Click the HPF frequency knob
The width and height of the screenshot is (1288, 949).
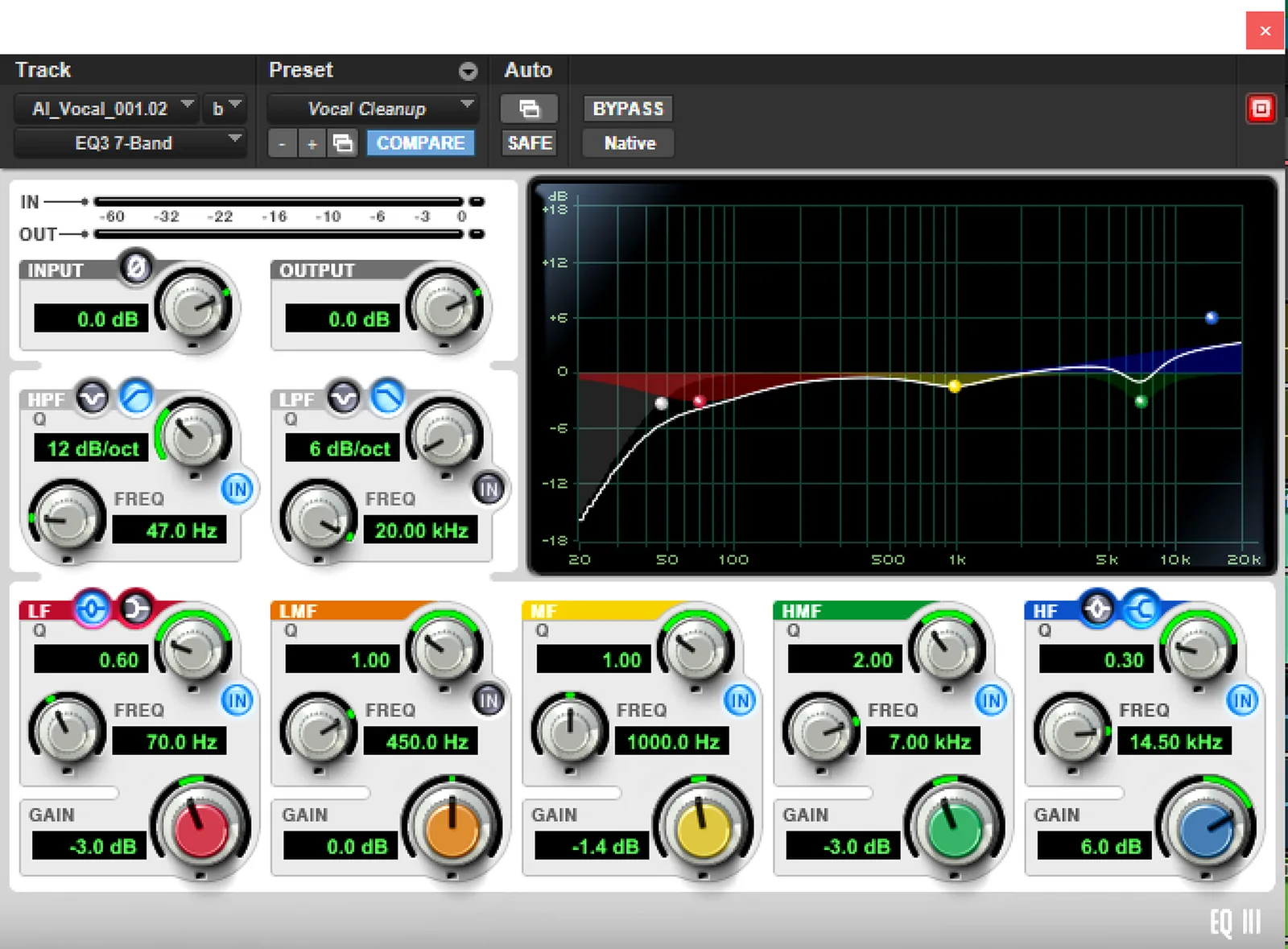tap(68, 519)
